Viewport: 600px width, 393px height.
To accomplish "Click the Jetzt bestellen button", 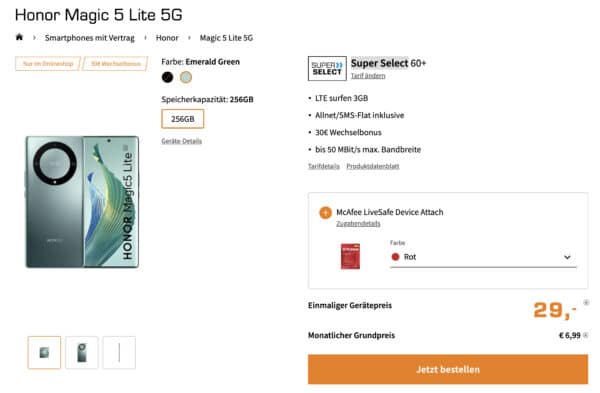I will click(x=448, y=369).
